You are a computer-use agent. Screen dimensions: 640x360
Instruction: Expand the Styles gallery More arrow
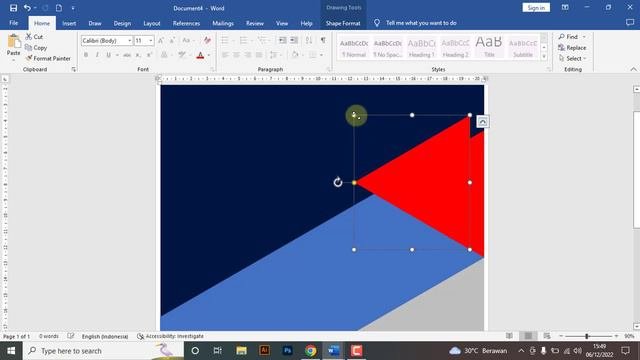pos(544,57)
